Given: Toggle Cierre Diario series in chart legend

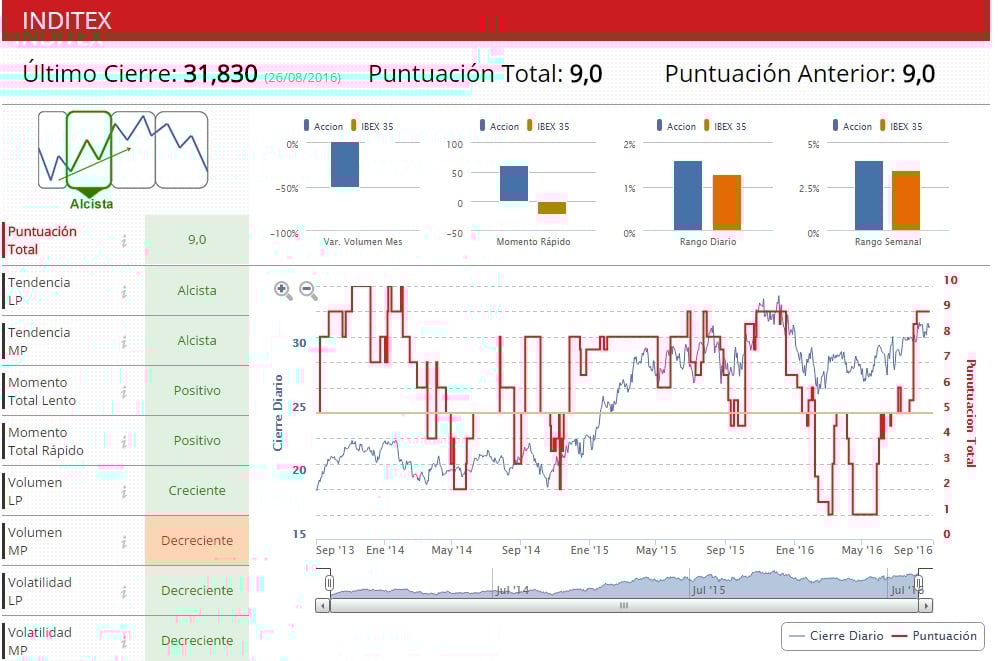Looking at the screenshot, I should [836, 636].
